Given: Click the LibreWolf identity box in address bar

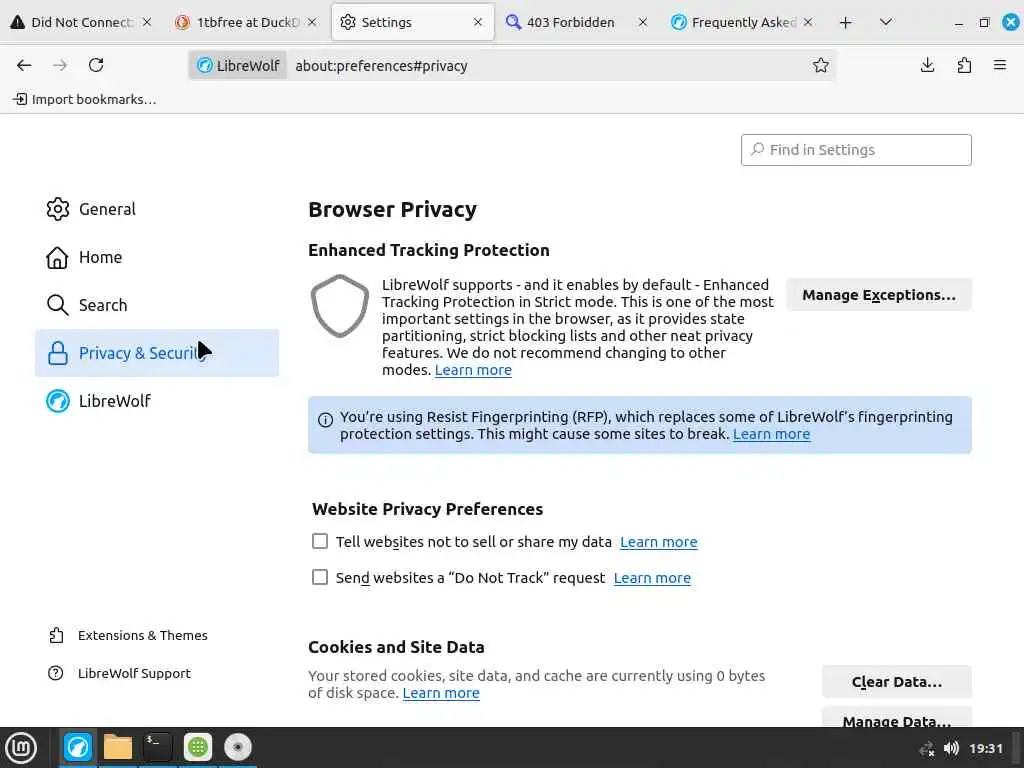Looking at the screenshot, I should click(x=238, y=66).
